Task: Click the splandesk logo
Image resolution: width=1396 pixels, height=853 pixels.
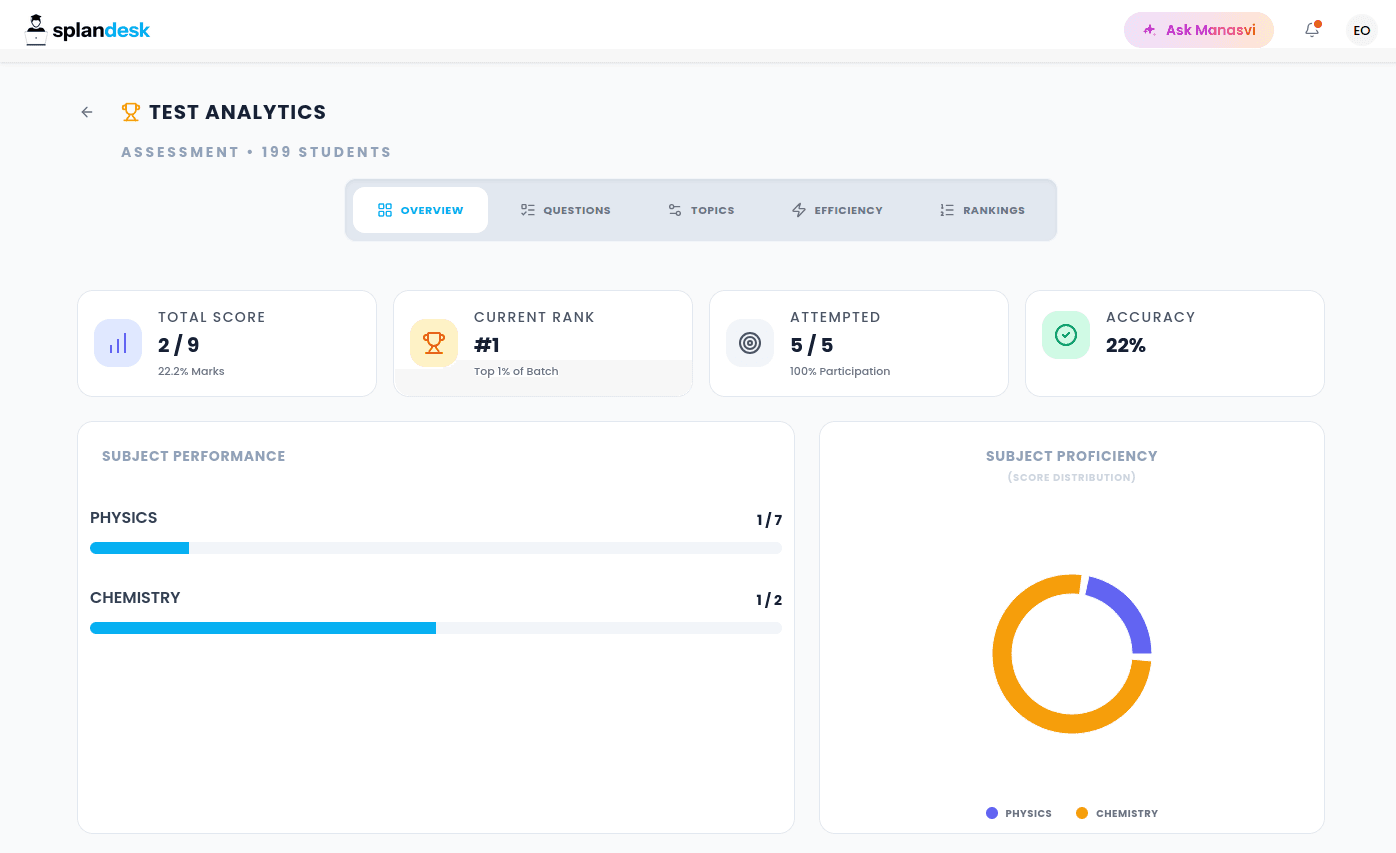Action: point(87,29)
